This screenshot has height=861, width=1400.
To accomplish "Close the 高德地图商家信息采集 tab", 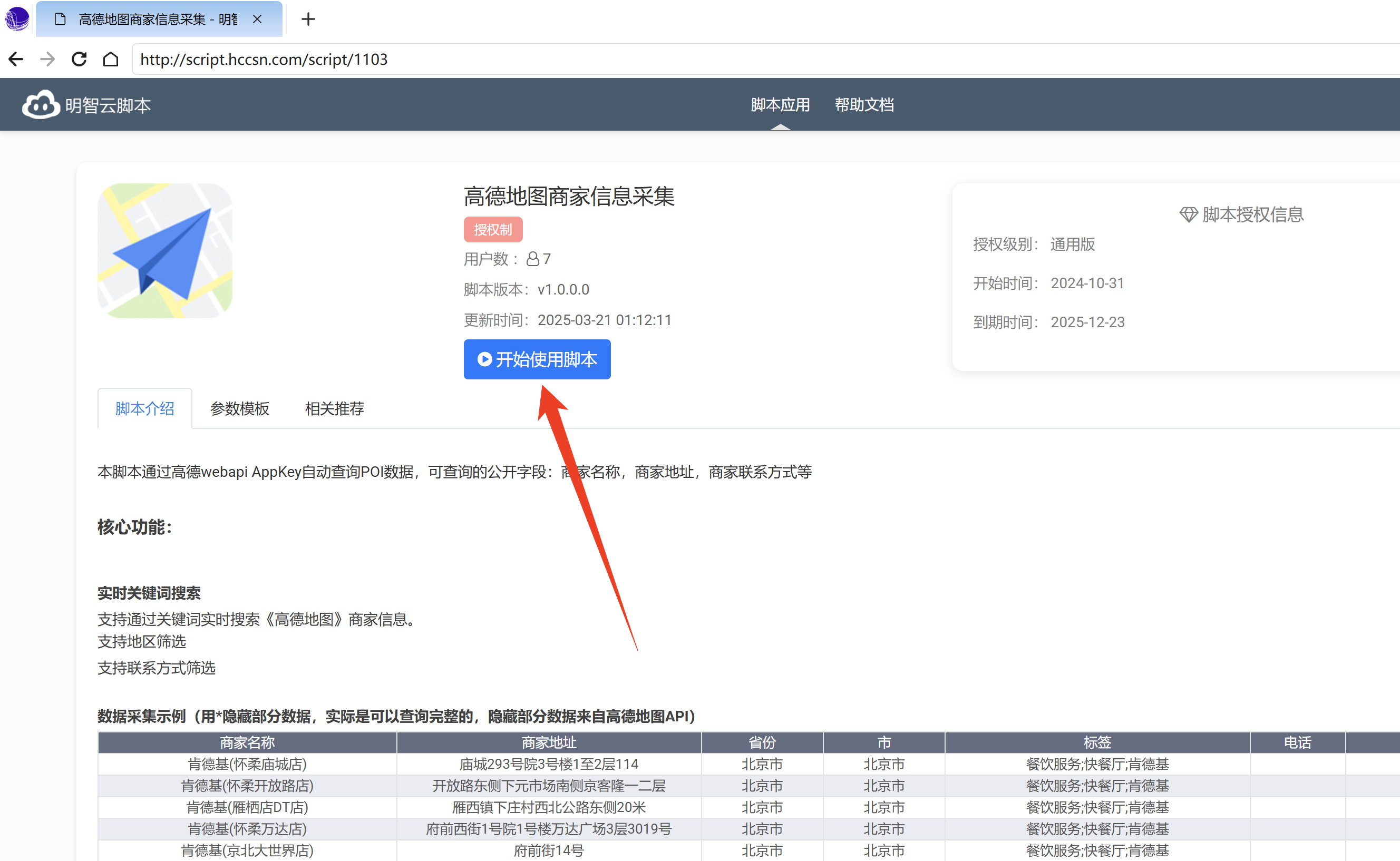I will [x=257, y=19].
